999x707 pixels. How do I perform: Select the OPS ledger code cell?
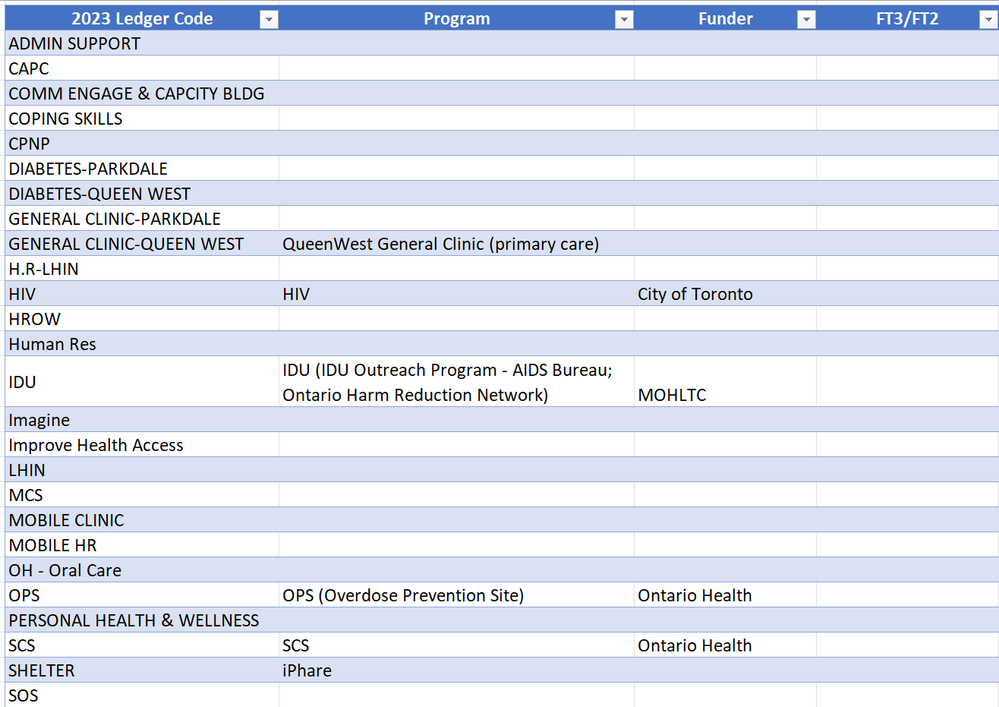pyautogui.click(x=142, y=595)
